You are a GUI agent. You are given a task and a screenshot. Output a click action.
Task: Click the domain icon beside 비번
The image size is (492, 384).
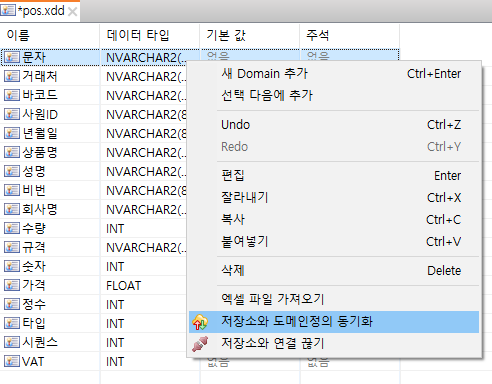(12, 190)
